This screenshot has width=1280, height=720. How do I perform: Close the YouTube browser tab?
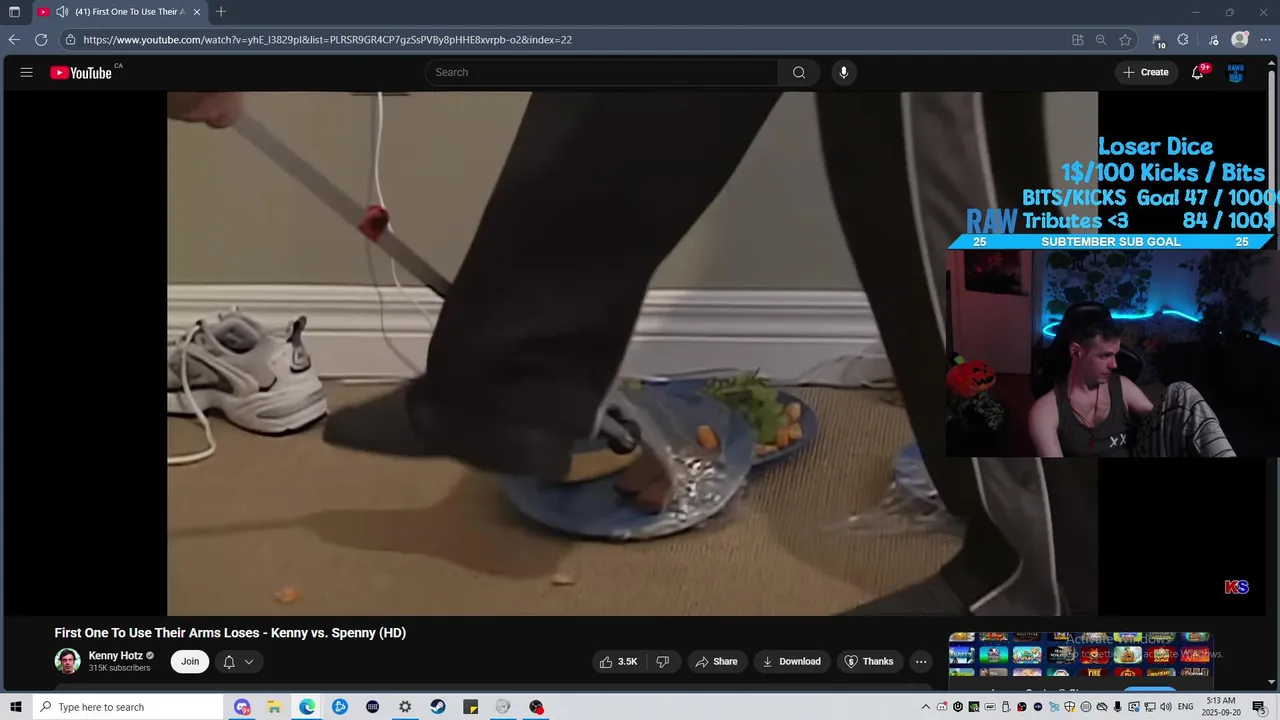(197, 12)
